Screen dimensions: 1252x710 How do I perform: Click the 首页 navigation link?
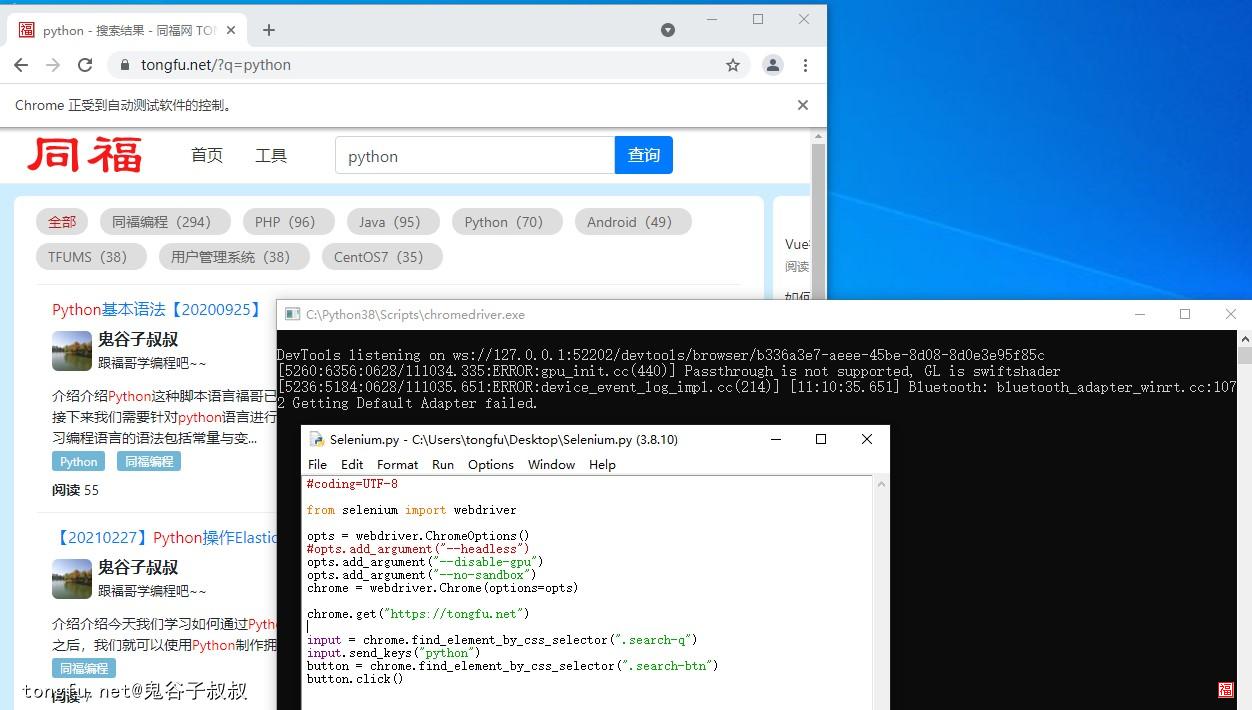tap(207, 155)
